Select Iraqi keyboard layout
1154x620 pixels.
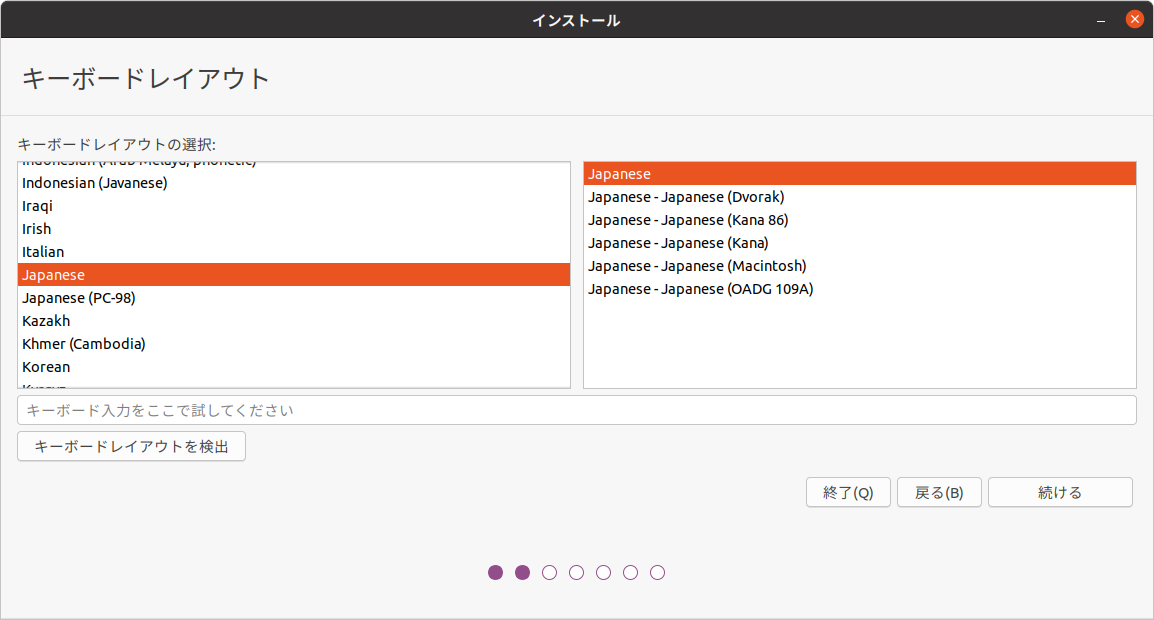point(294,205)
